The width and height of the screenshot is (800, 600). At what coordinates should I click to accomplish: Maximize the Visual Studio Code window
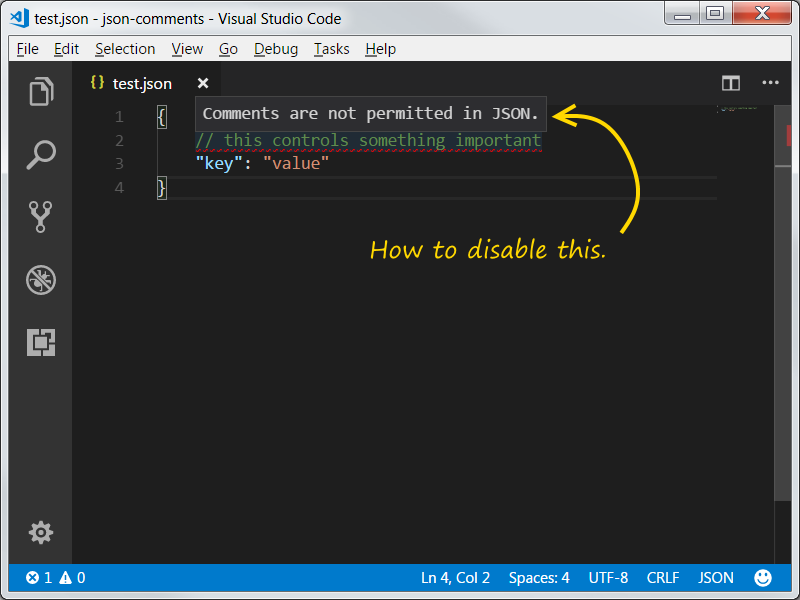tap(715, 13)
